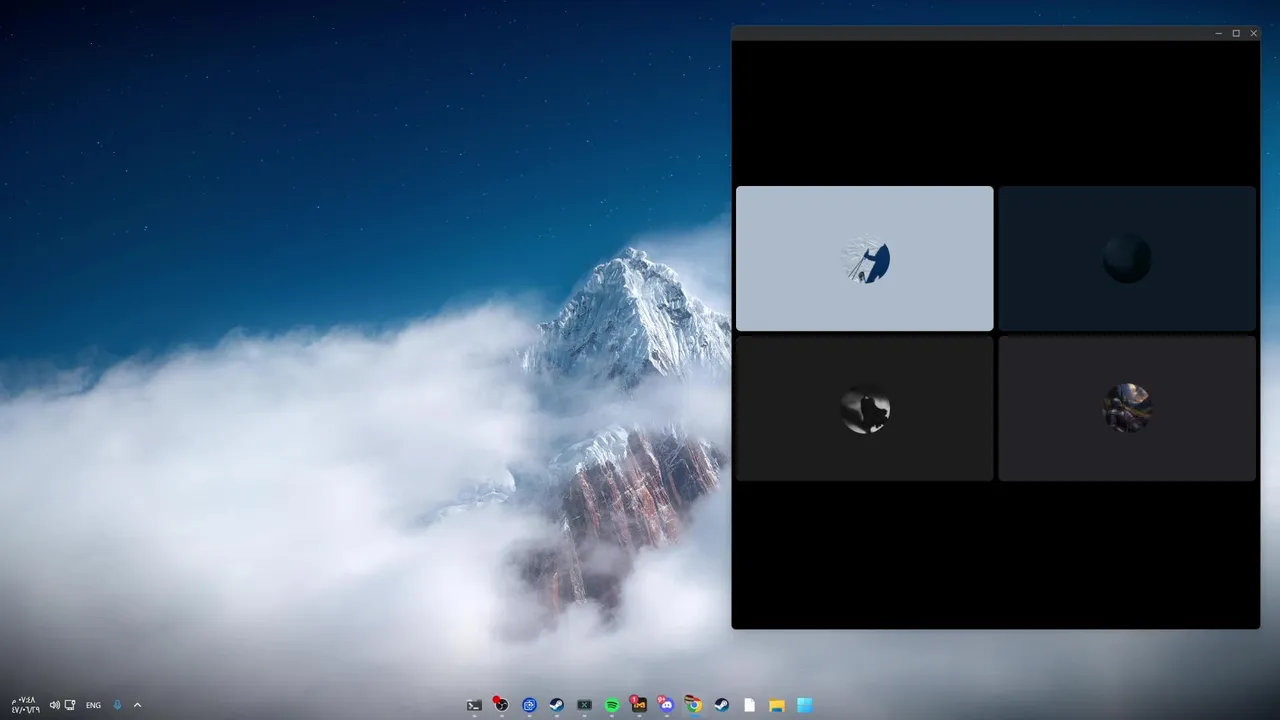1280x720 pixels.
Task: Maximize the call window
Action: tap(1236, 33)
